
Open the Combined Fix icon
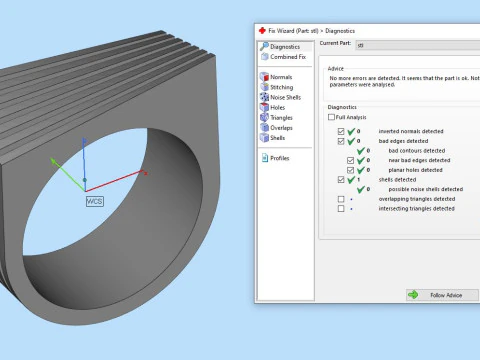coord(265,57)
